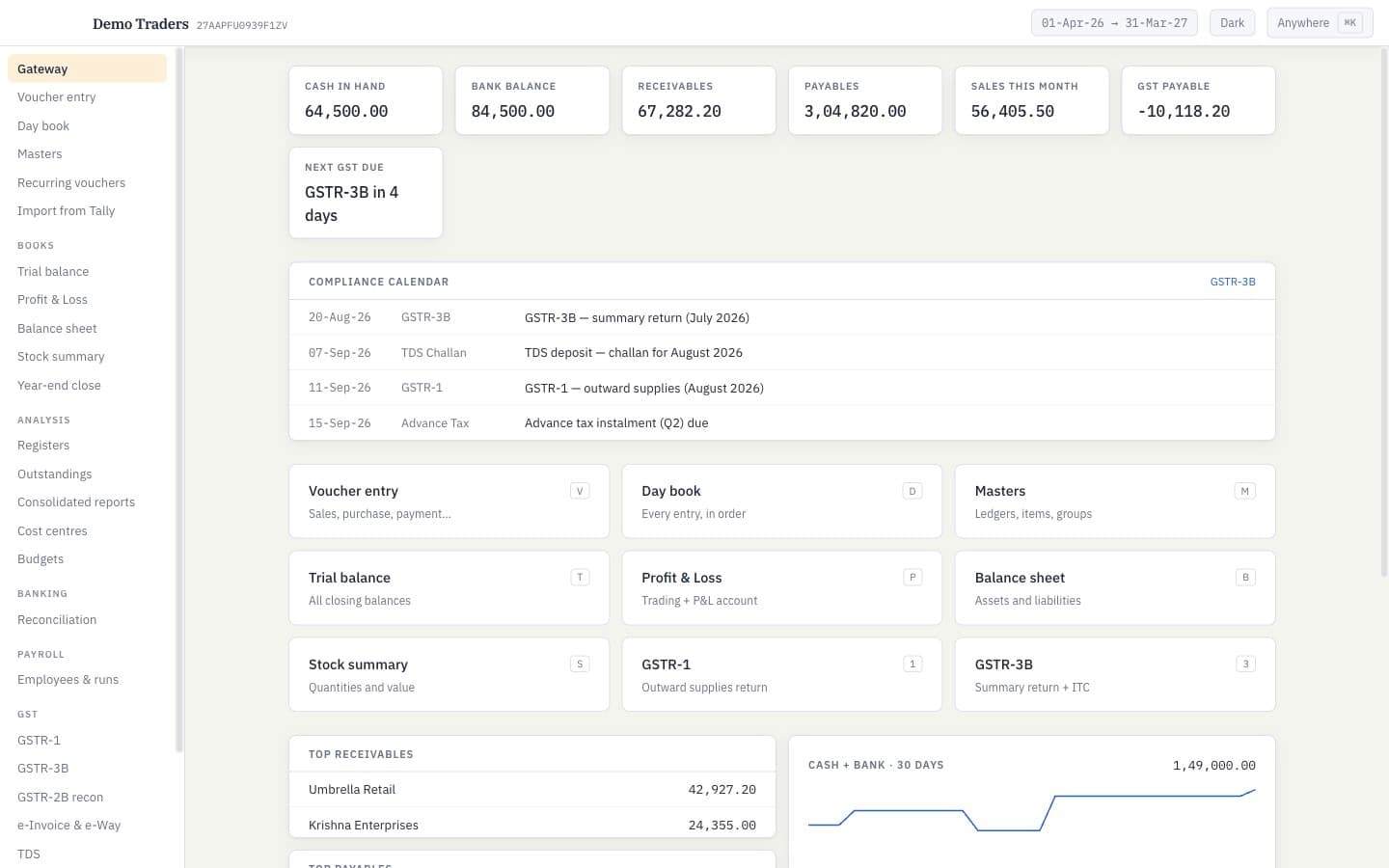Open Registers under Analysis

tap(87, 446)
